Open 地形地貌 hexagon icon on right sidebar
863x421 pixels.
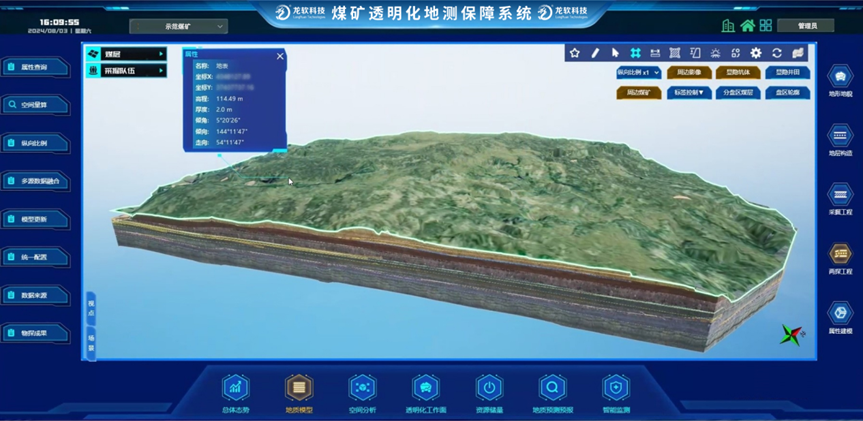click(840, 76)
